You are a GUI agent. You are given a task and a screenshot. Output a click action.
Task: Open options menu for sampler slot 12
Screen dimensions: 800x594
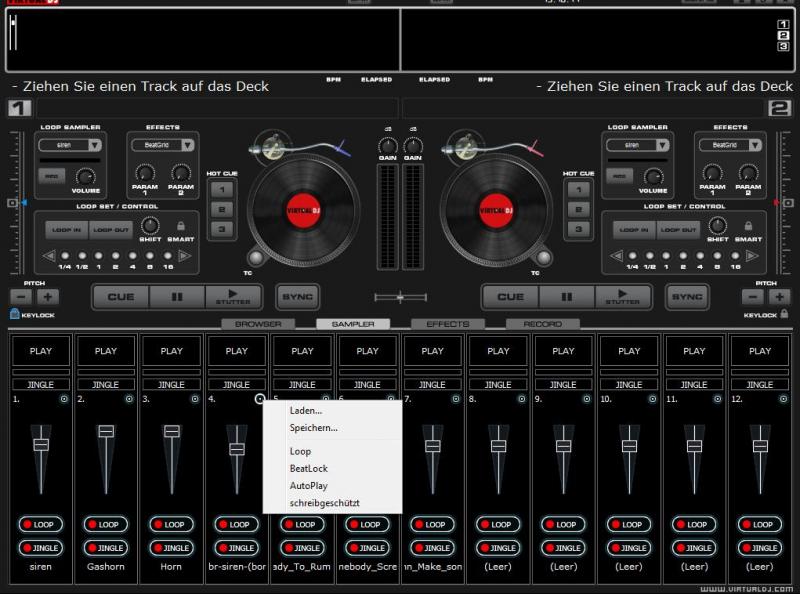(783, 399)
